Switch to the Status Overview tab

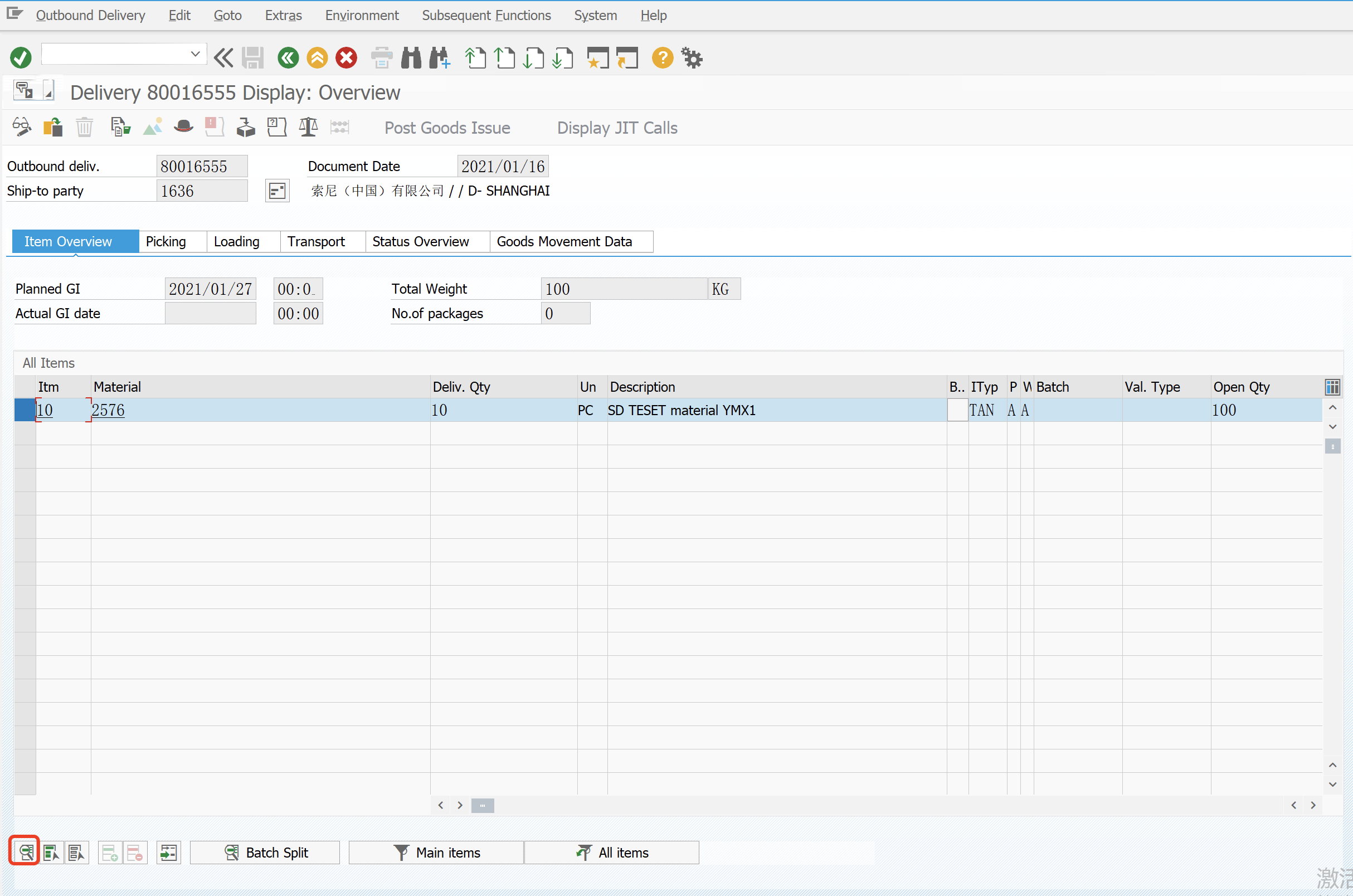point(420,241)
